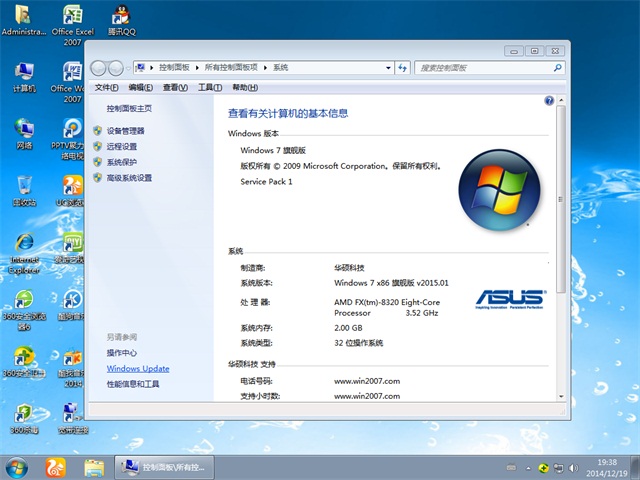Click the Windows Start orb
This screenshot has width=640, height=480.
coord(17,467)
